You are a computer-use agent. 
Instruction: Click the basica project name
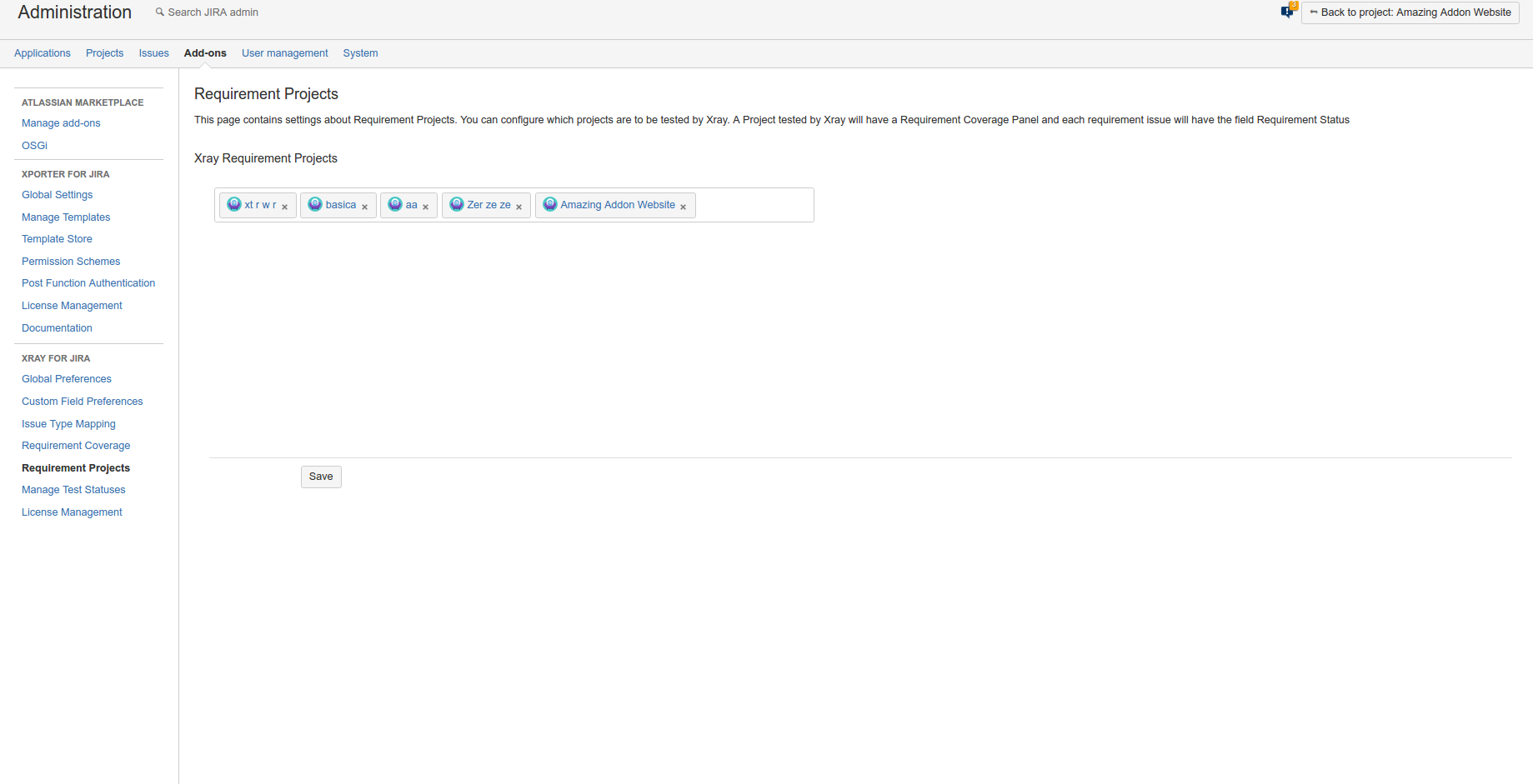click(x=341, y=205)
